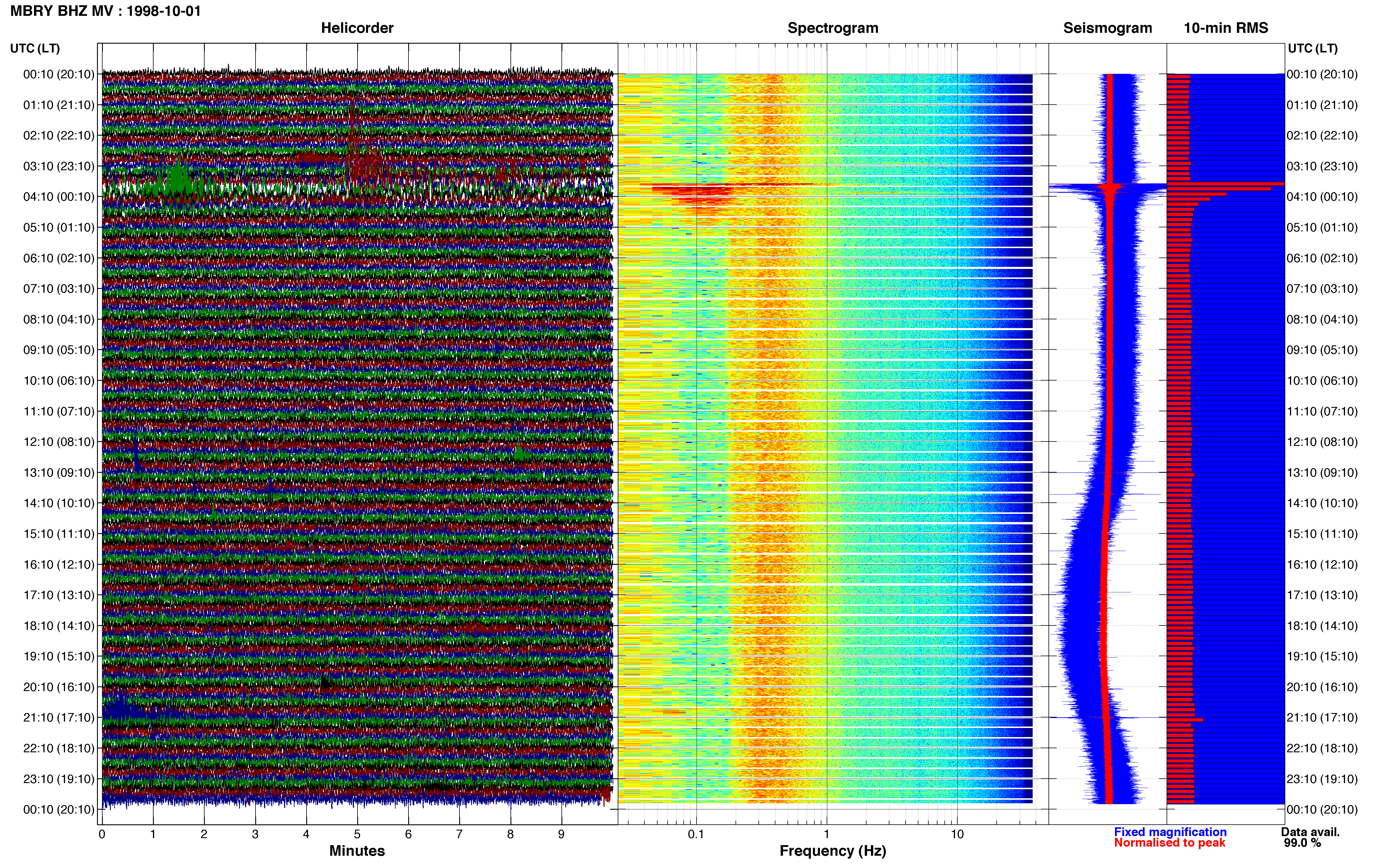
Task: Click the 'Helicorder' panel heading
Action: click(357, 28)
